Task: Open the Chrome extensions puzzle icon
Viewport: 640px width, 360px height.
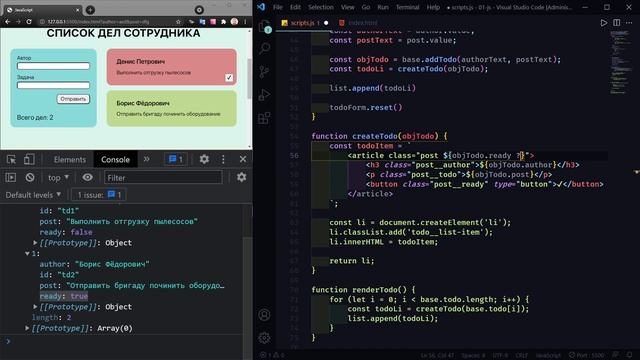Action: 224,22
